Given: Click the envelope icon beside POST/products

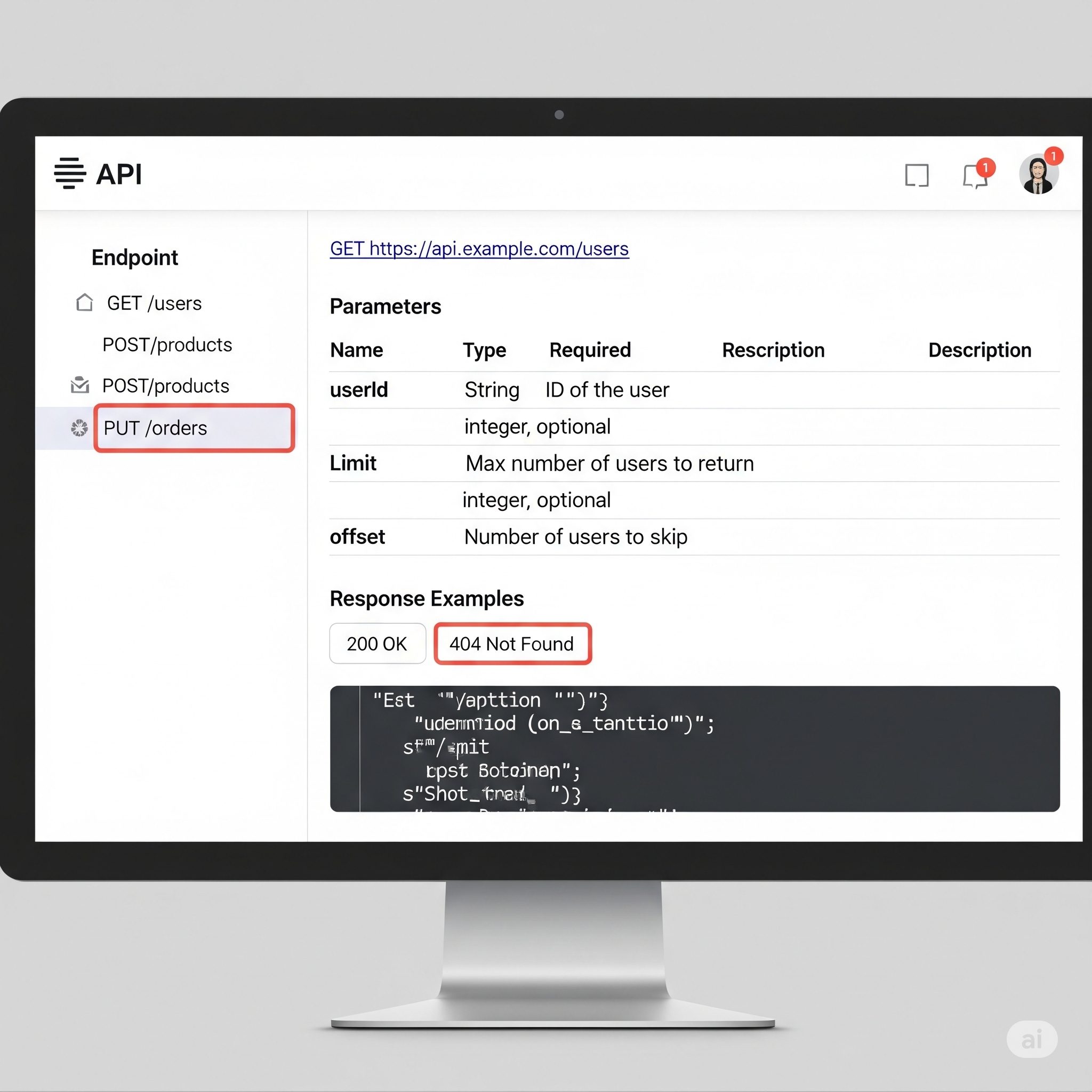Looking at the screenshot, I should (79, 386).
